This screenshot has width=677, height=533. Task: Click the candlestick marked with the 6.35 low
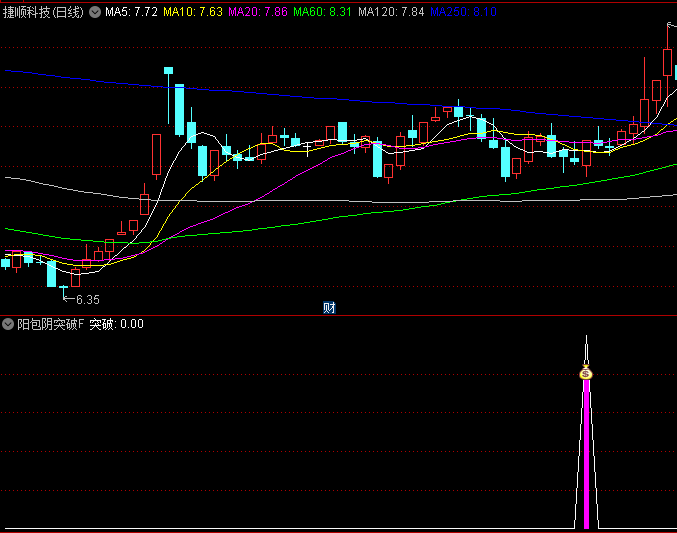[x=52, y=273]
